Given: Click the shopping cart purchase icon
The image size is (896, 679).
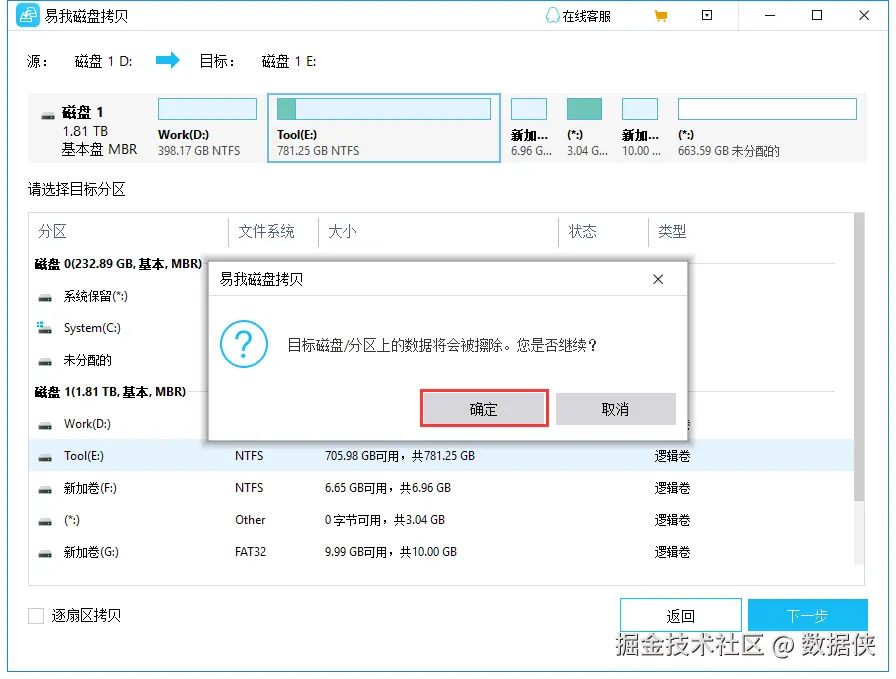Looking at the screenshot, I should point(660,15).
